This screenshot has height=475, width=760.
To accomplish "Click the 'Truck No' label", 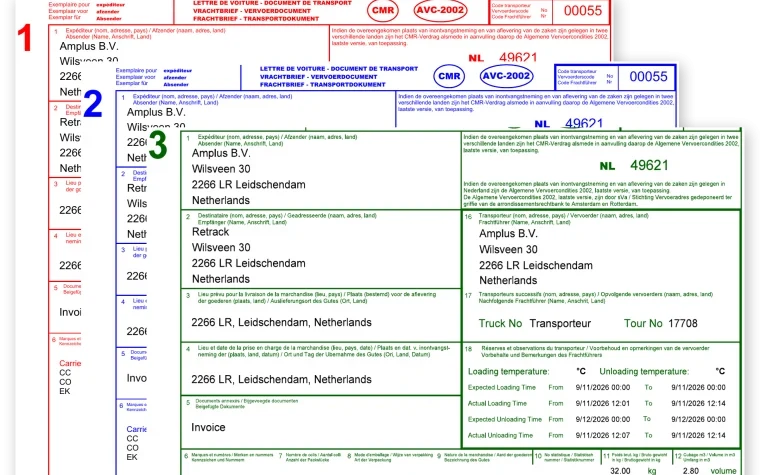I will pos(501,324).
